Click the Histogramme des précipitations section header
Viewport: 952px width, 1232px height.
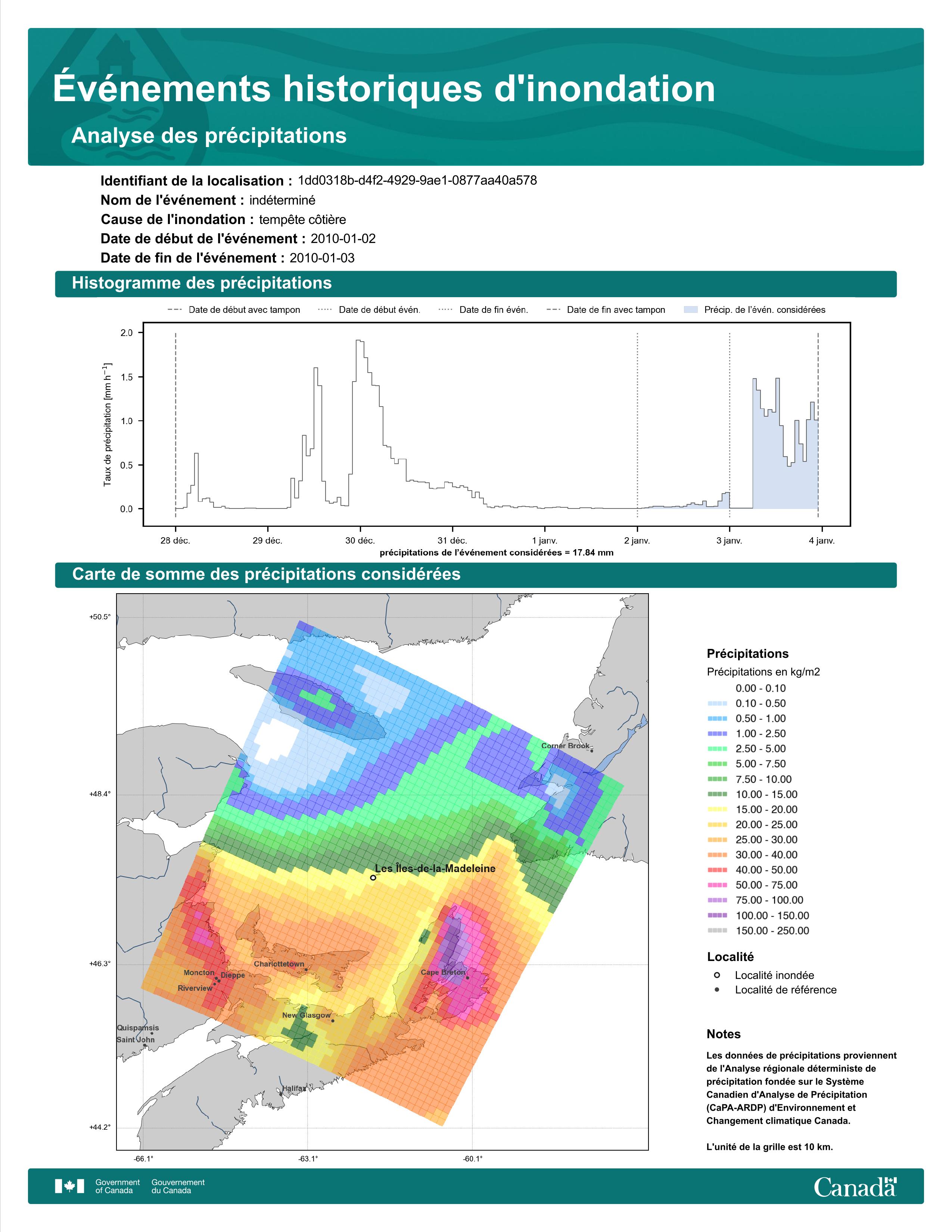click(x=201, y=283)
